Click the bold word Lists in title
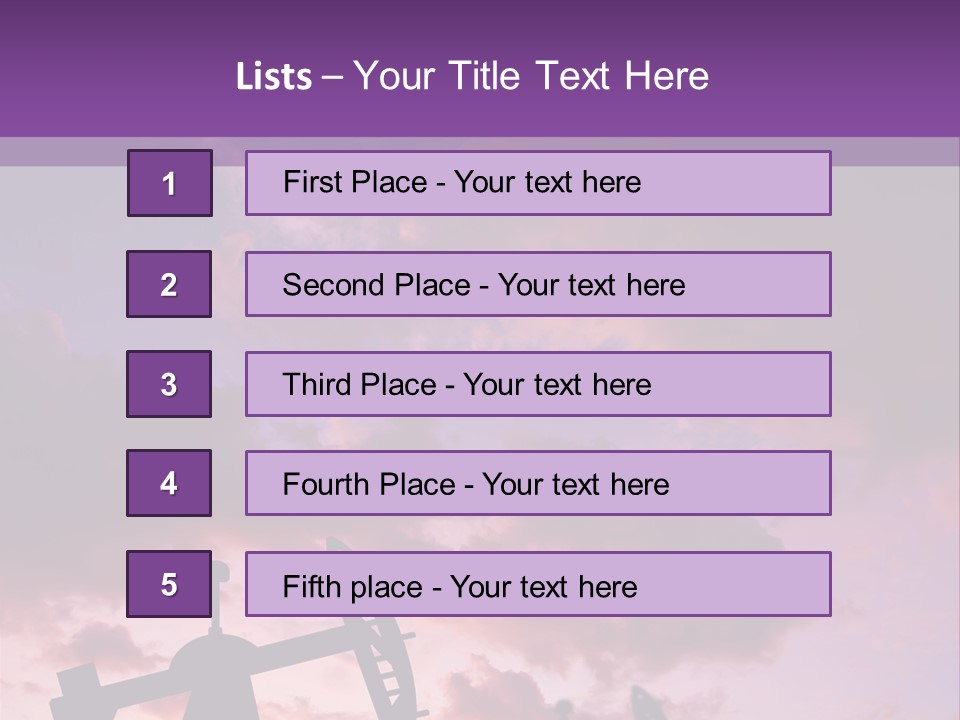 click(274, 77)
